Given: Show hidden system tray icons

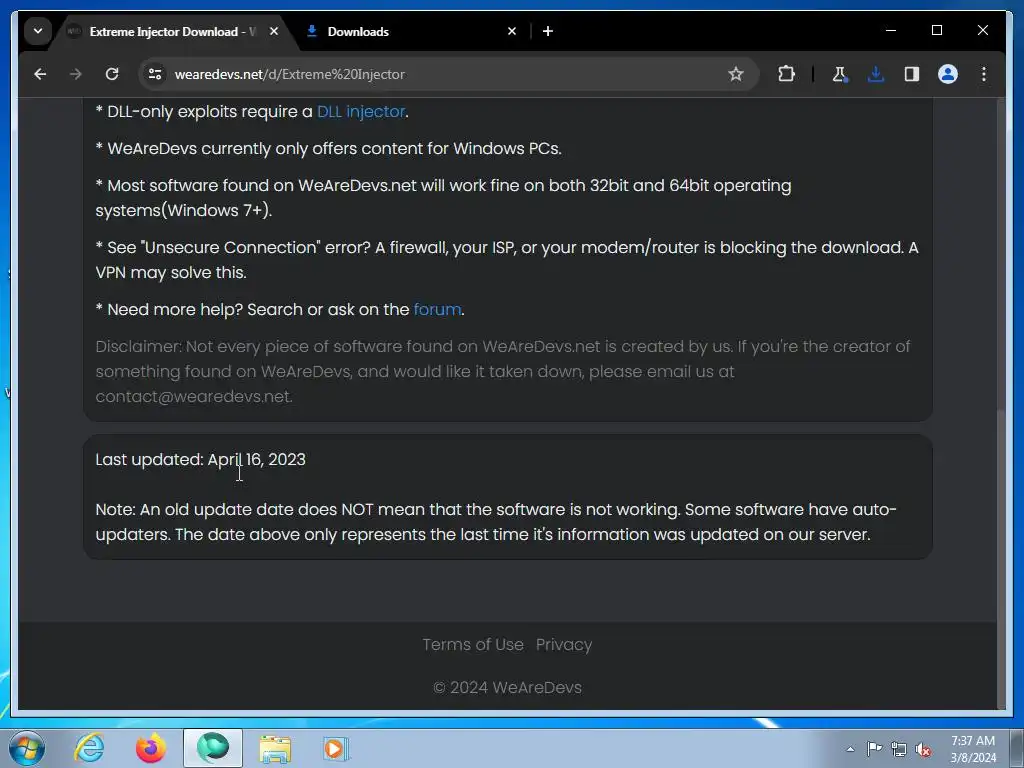Looking at the screenshot, I should tap(850, 749).
